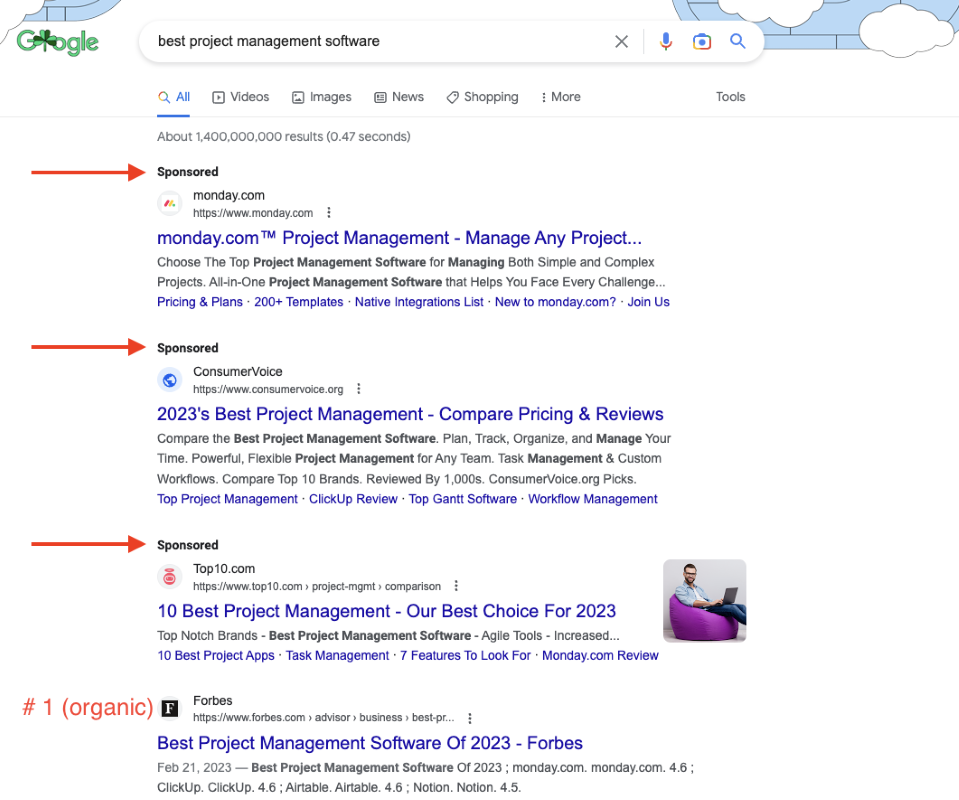This screenshot has height=800, width=959.
Task: Click the https://www.consumervoice.org URL text
Action: click(268, 389)
